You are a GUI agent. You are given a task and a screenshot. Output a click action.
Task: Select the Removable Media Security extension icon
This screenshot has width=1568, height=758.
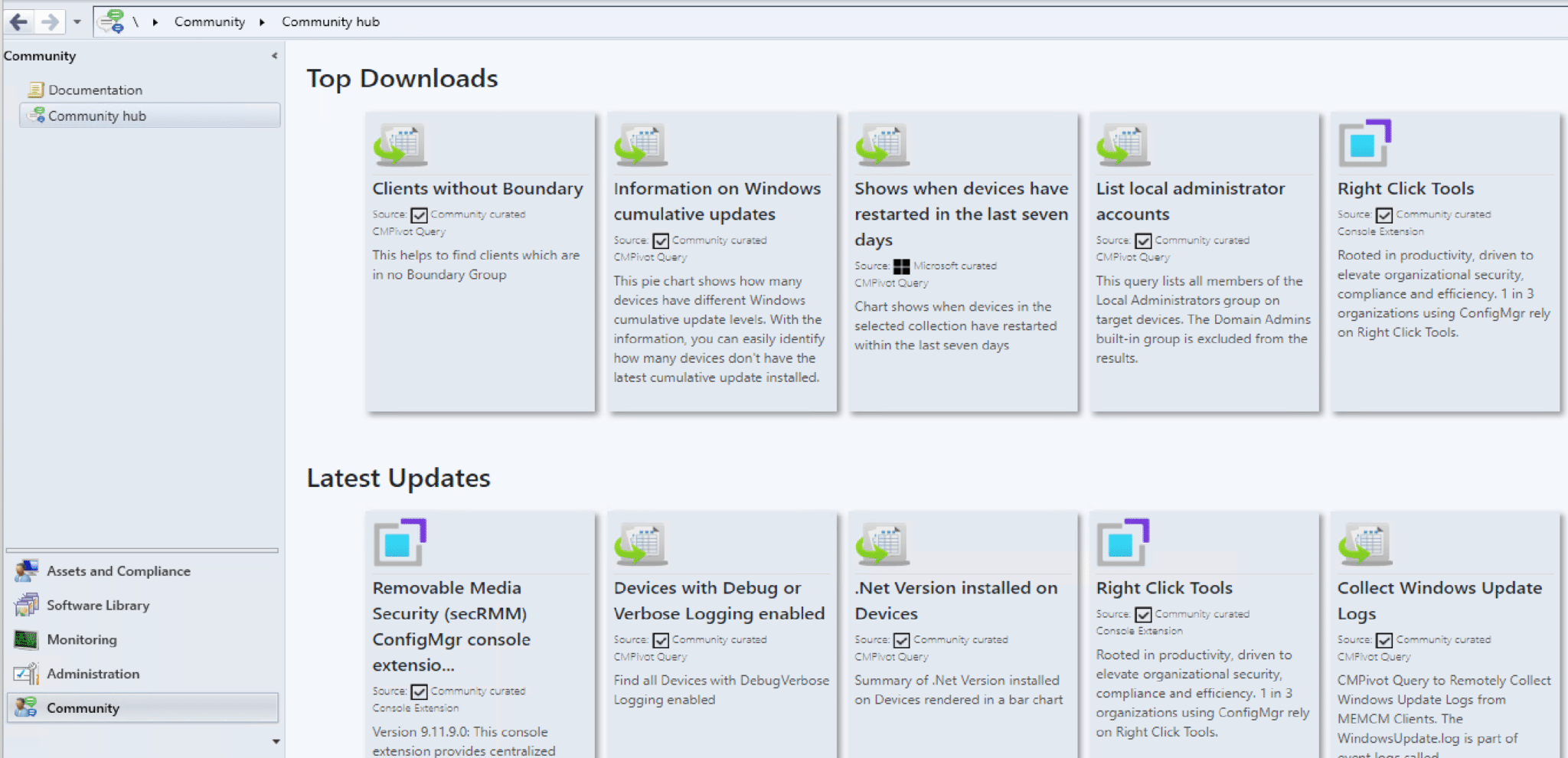[x=400, y=542]
